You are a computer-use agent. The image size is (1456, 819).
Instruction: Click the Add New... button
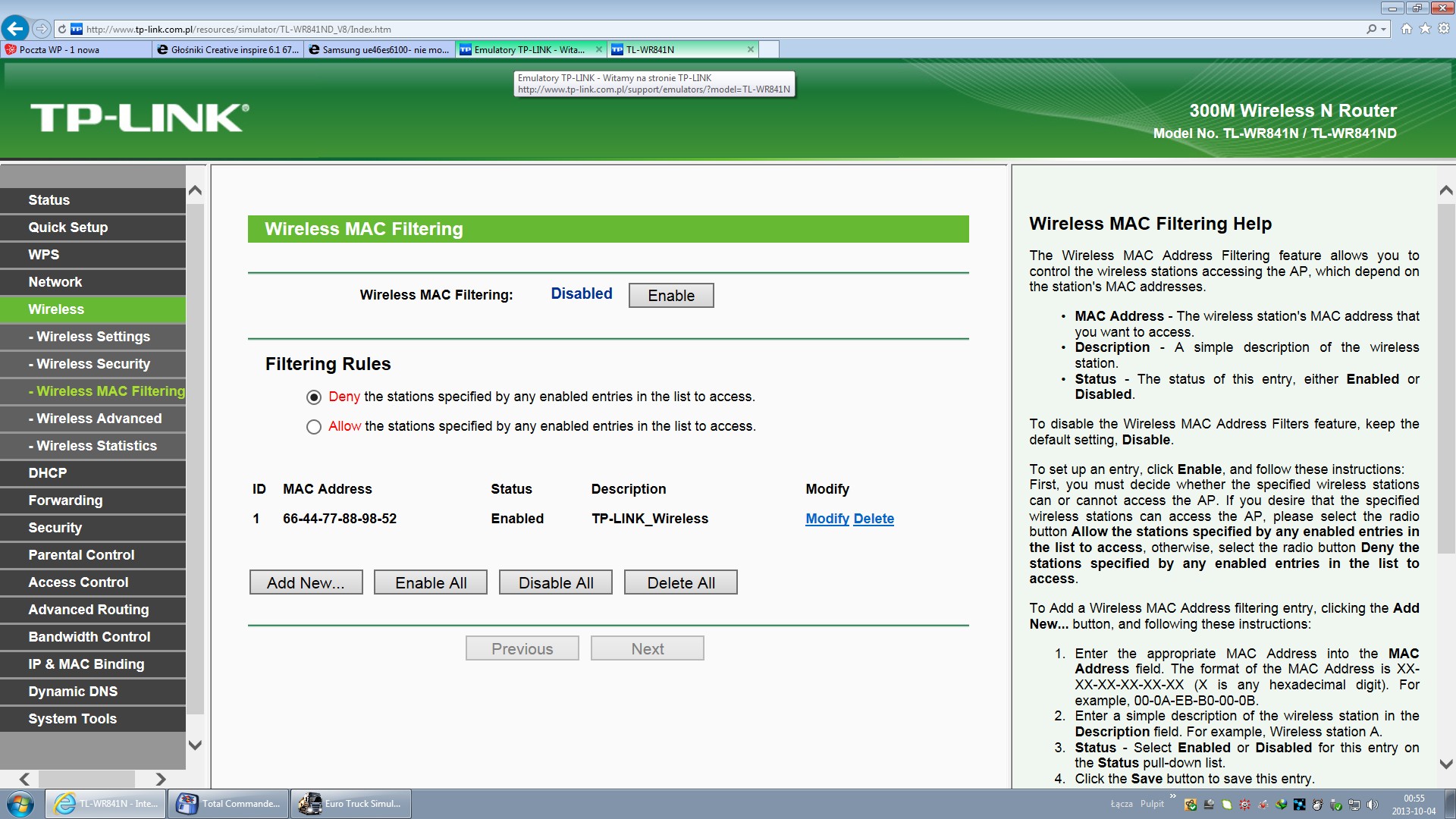click(x=306, y=582)
